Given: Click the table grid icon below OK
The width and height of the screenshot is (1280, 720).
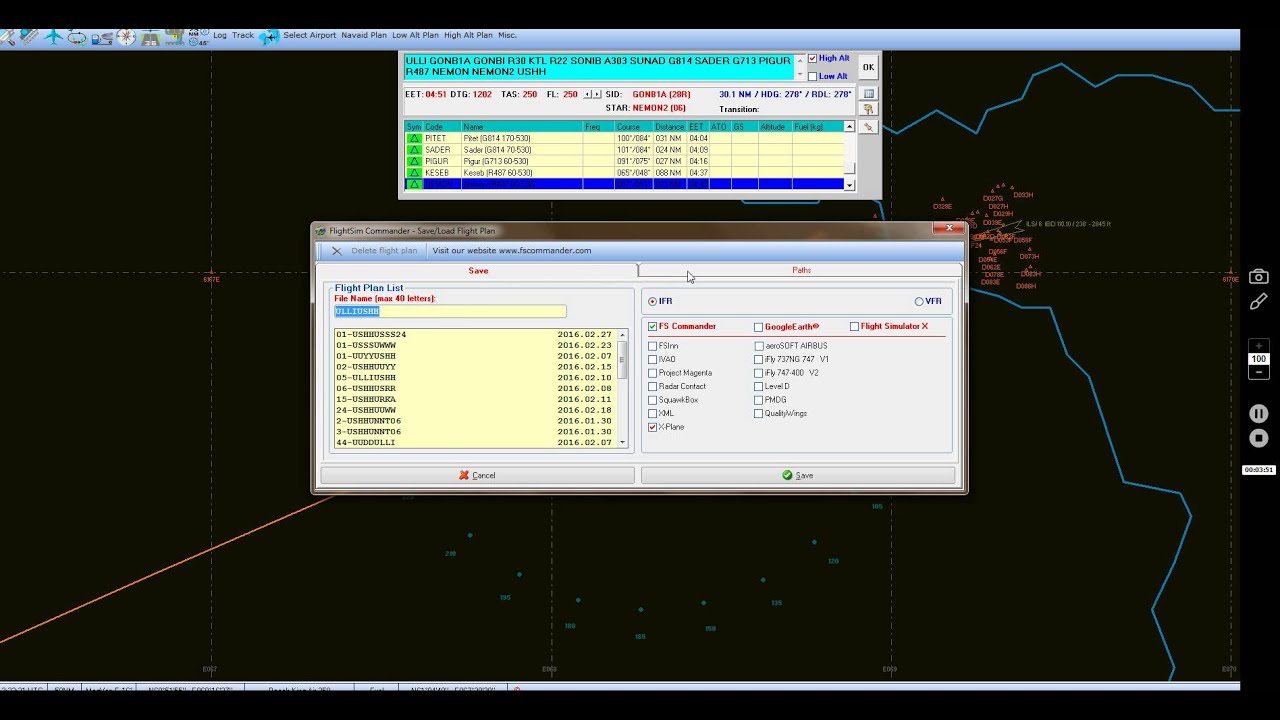Looking at the screenshot, I should point(868,94).
